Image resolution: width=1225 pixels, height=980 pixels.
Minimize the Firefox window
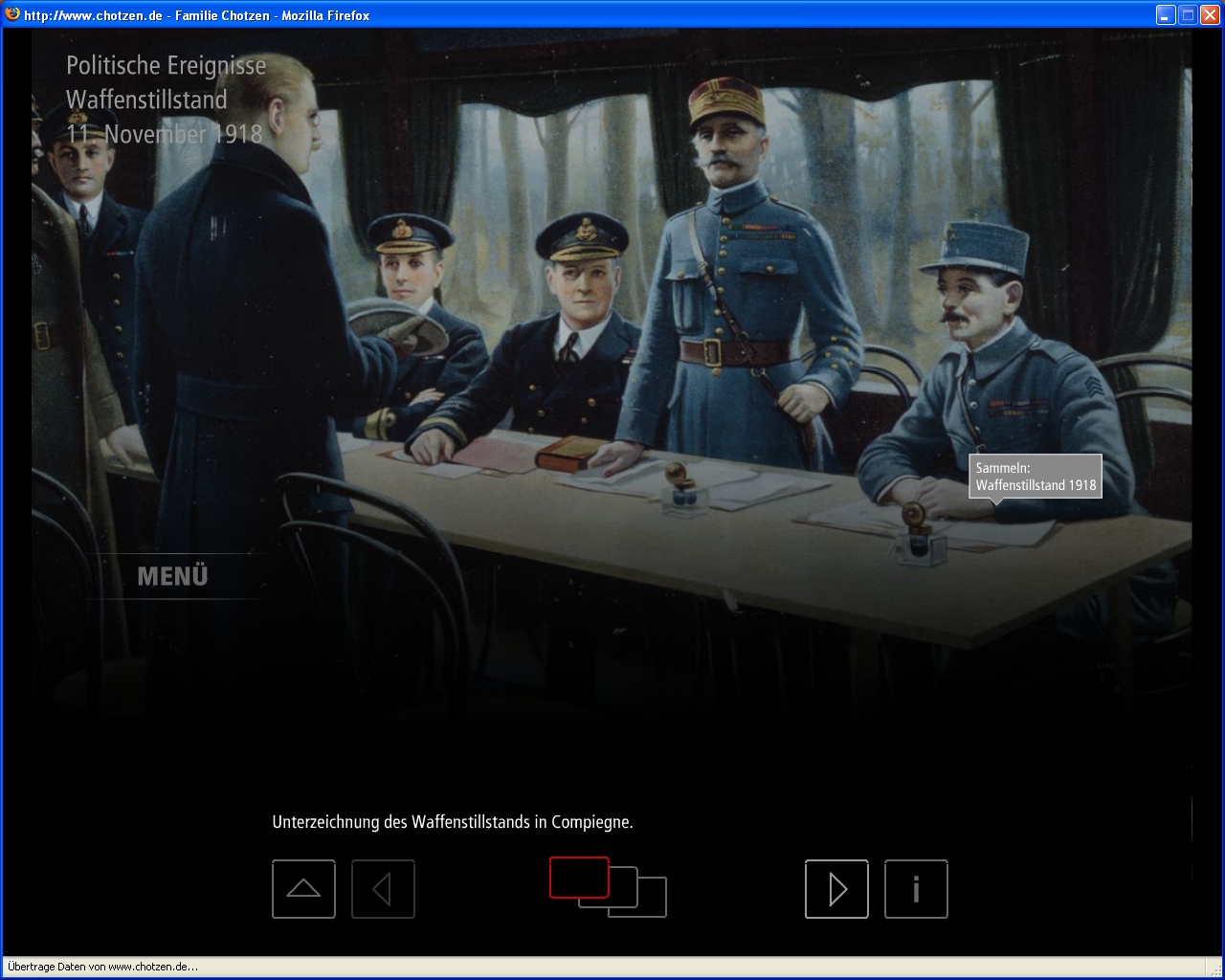tap(1166, 14)
